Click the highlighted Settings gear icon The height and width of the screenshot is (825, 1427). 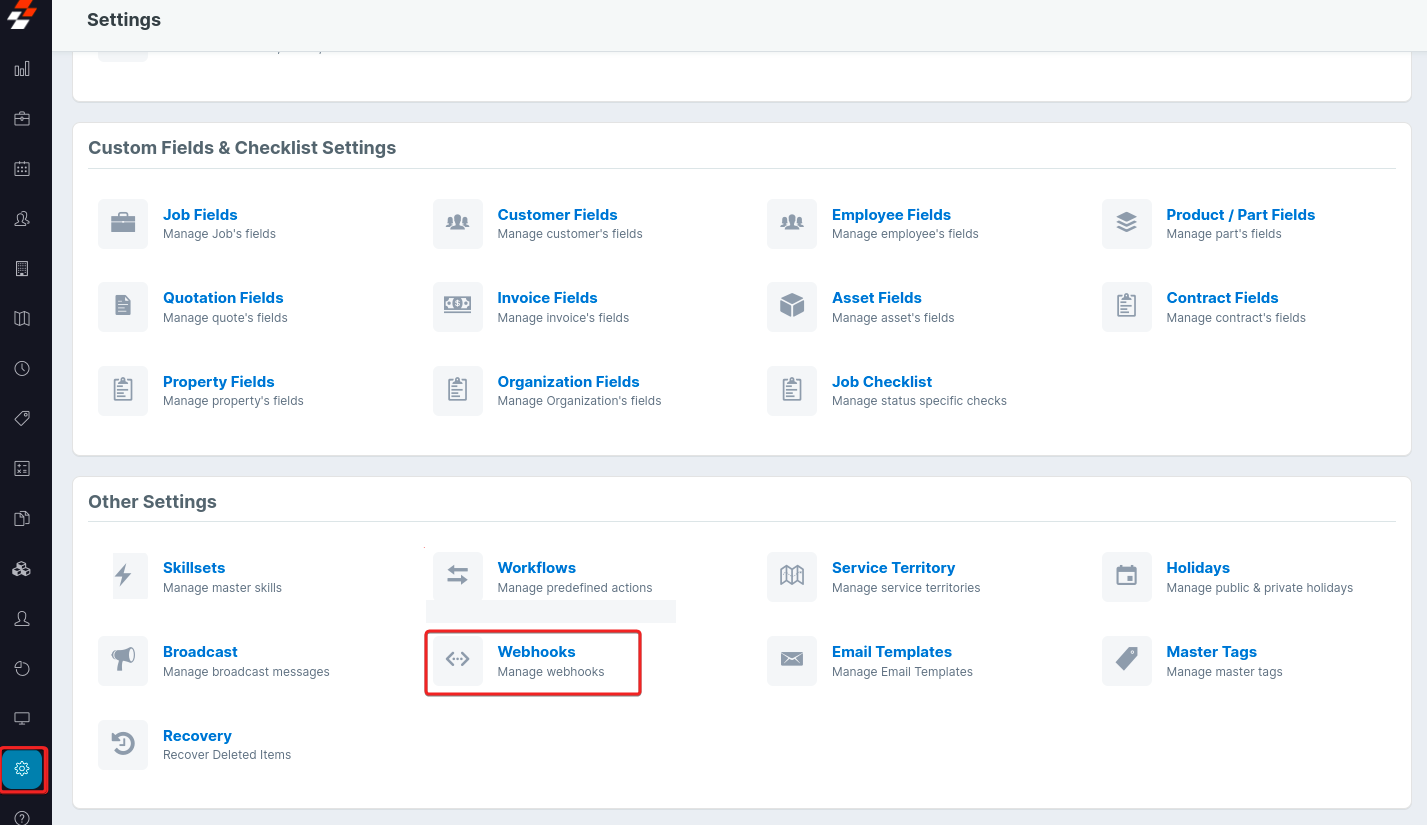click(22, 769)
